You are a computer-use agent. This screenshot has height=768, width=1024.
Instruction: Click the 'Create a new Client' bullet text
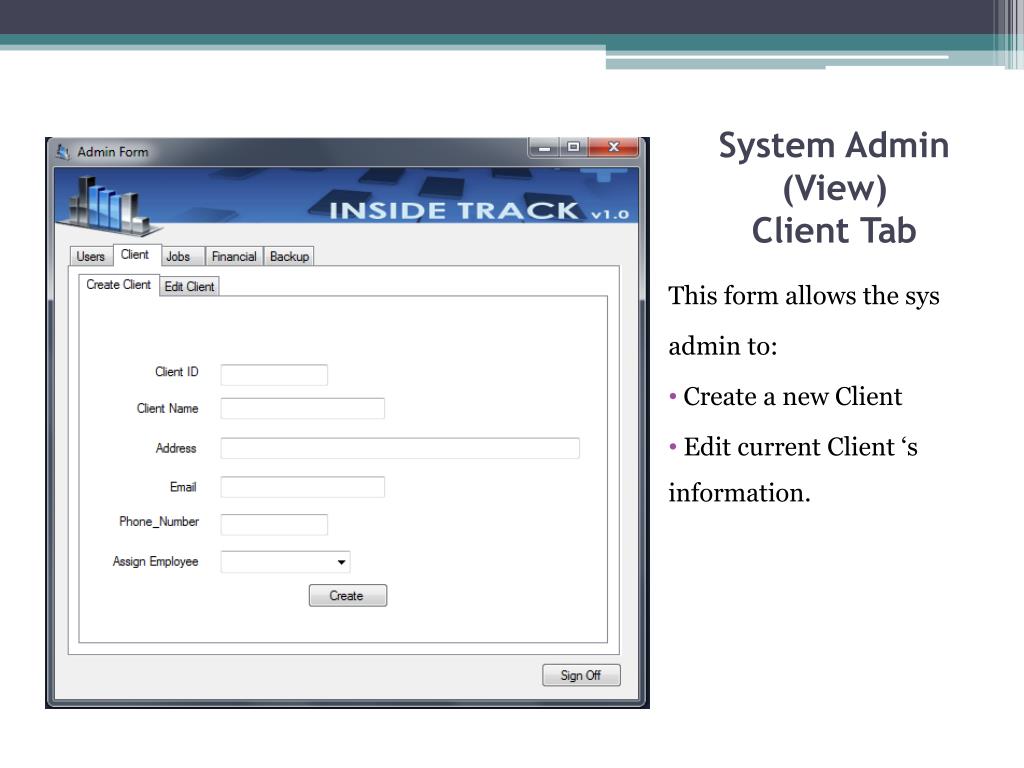tap(792, 396)
